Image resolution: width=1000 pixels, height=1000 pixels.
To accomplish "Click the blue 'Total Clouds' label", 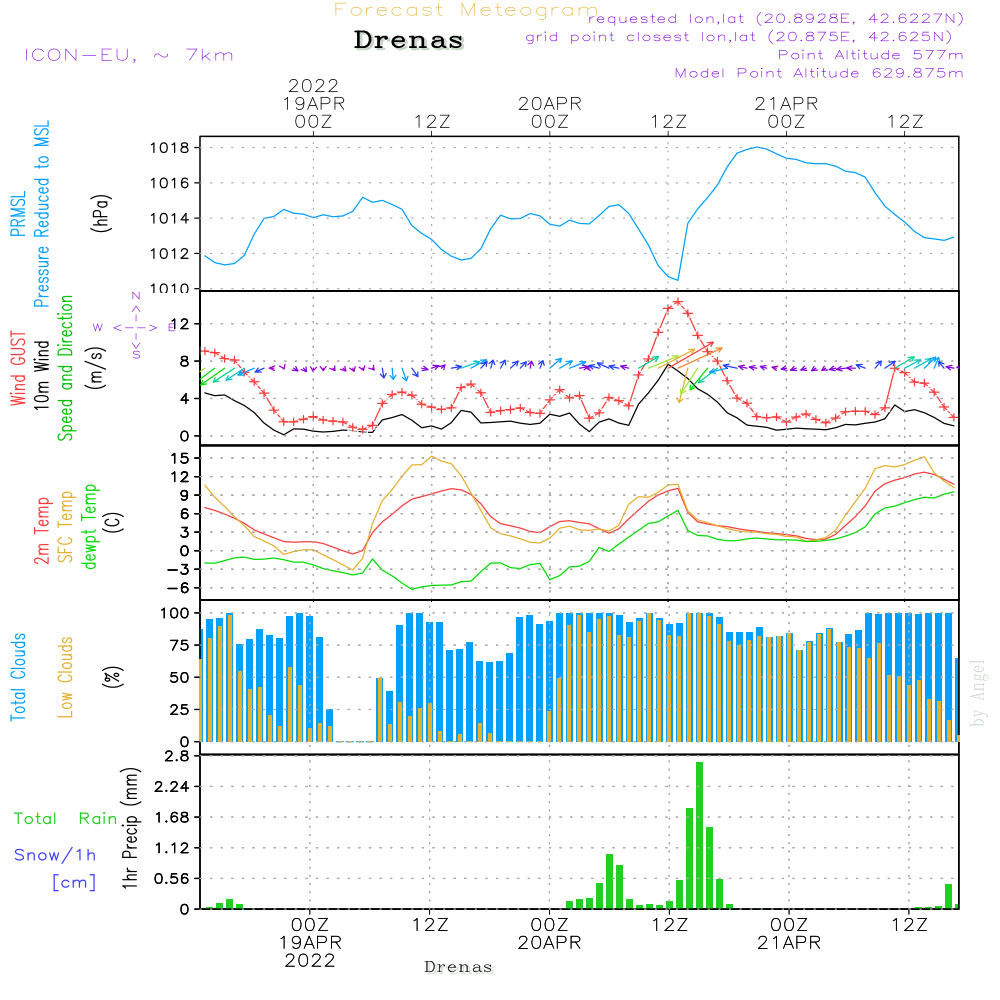I will [18, 677].
